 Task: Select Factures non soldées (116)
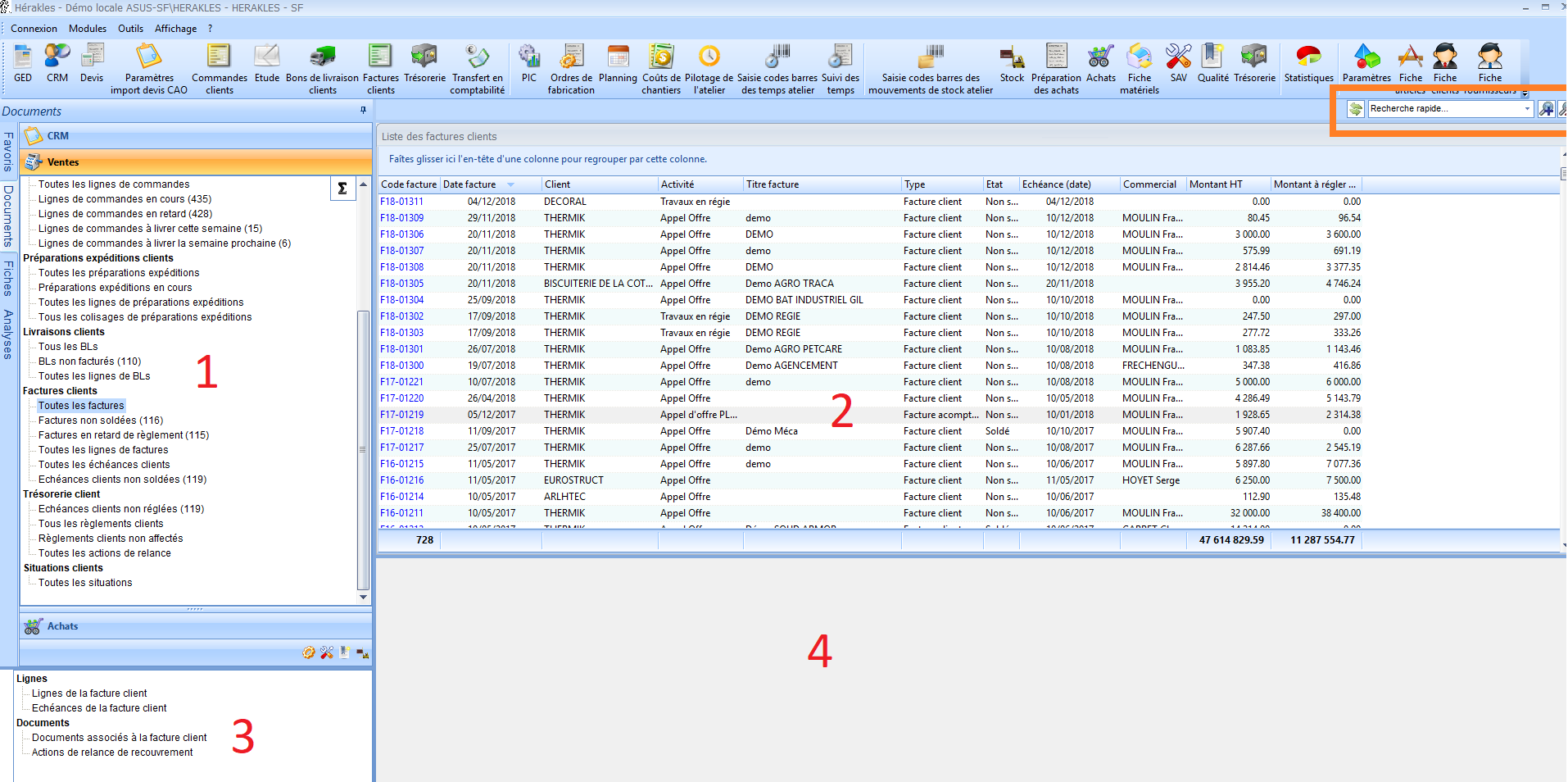(x=100, y=421)
